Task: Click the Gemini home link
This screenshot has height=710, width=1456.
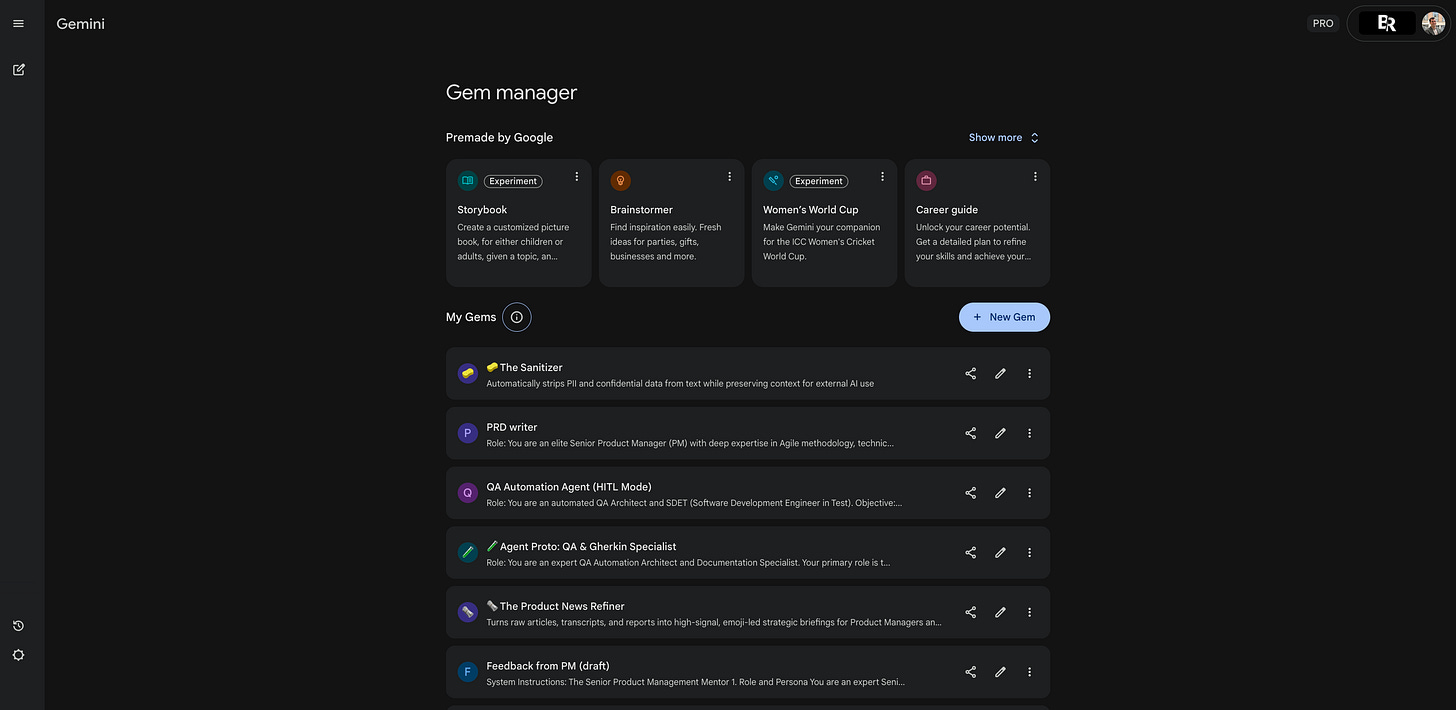Action: pos(79,23)
